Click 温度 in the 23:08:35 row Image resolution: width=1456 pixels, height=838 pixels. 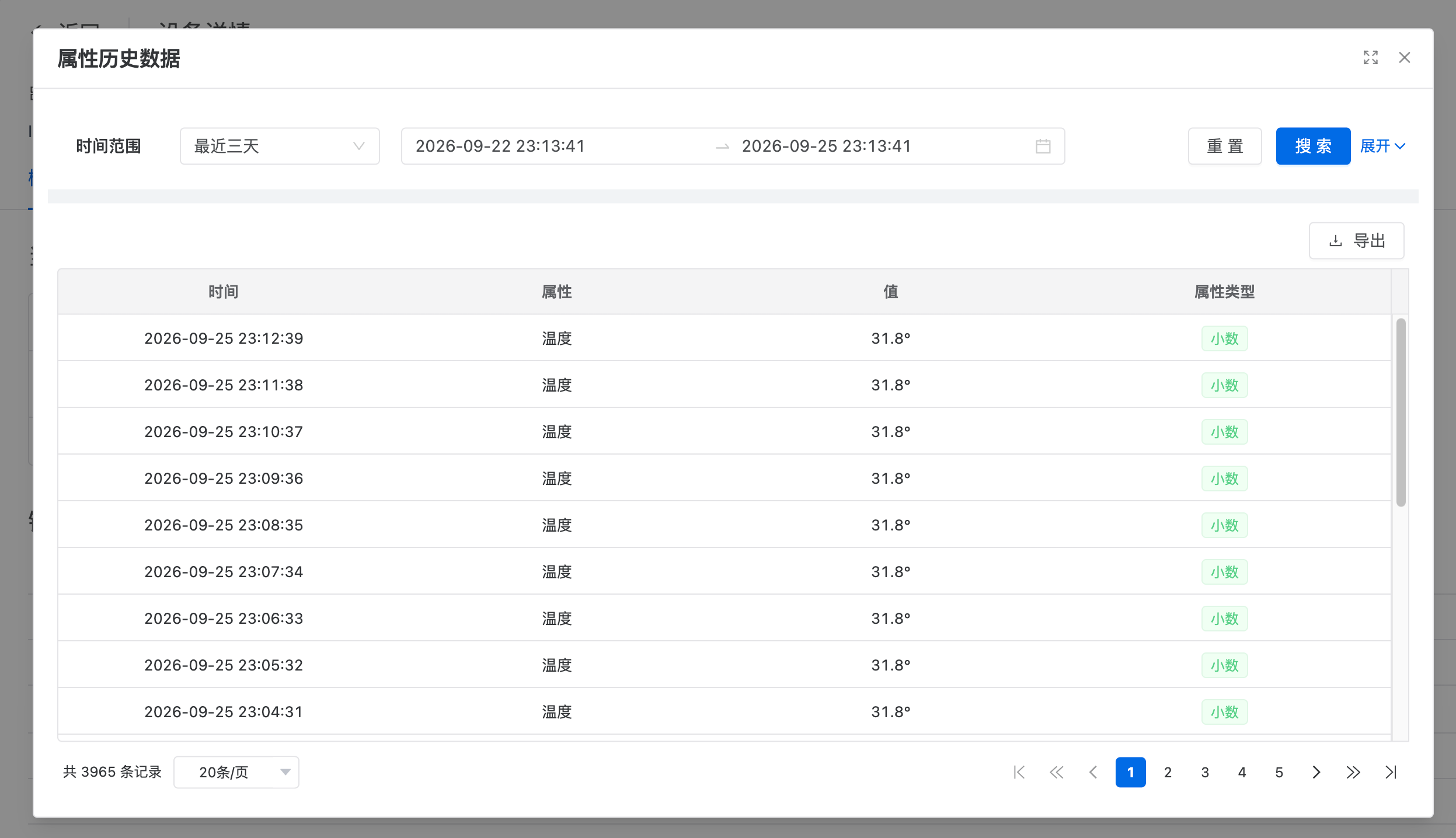click(557, 525)
